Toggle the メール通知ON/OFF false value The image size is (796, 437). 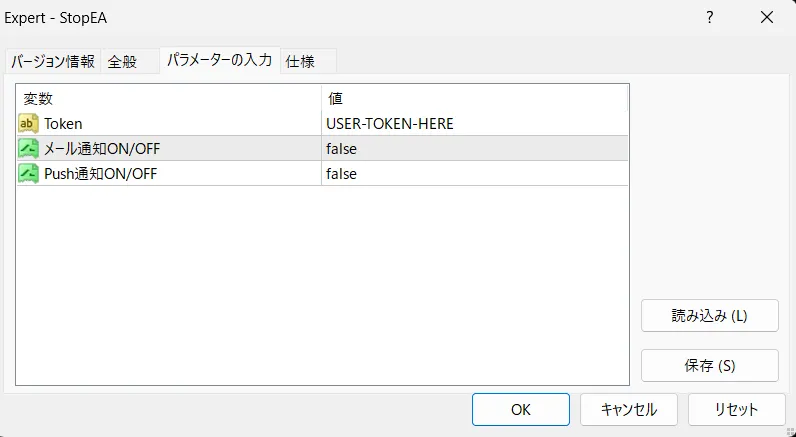pyautogui.click(x=341, y=149)
